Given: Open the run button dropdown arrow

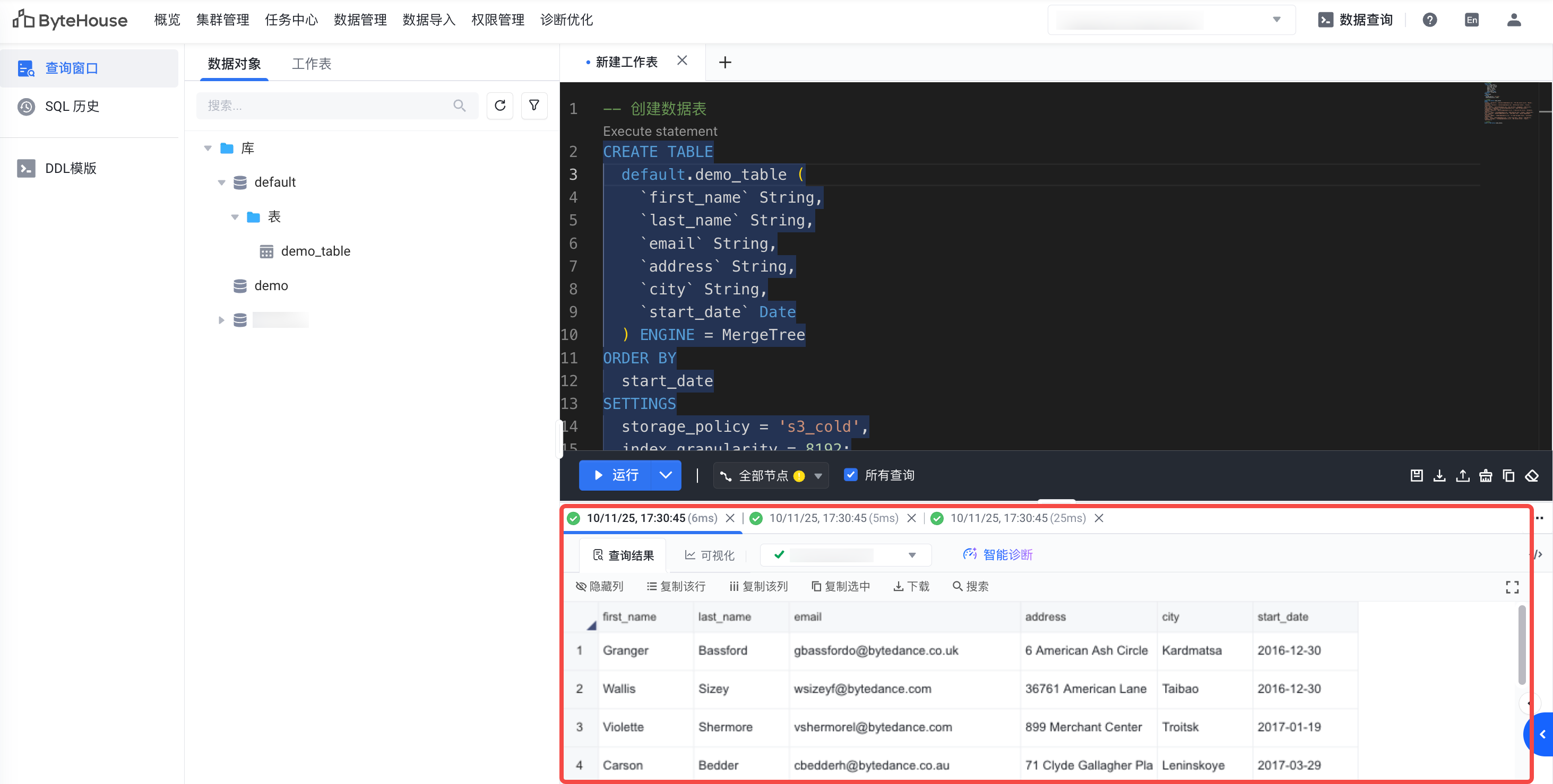Looking at the screenshot, I should [666, 475].
